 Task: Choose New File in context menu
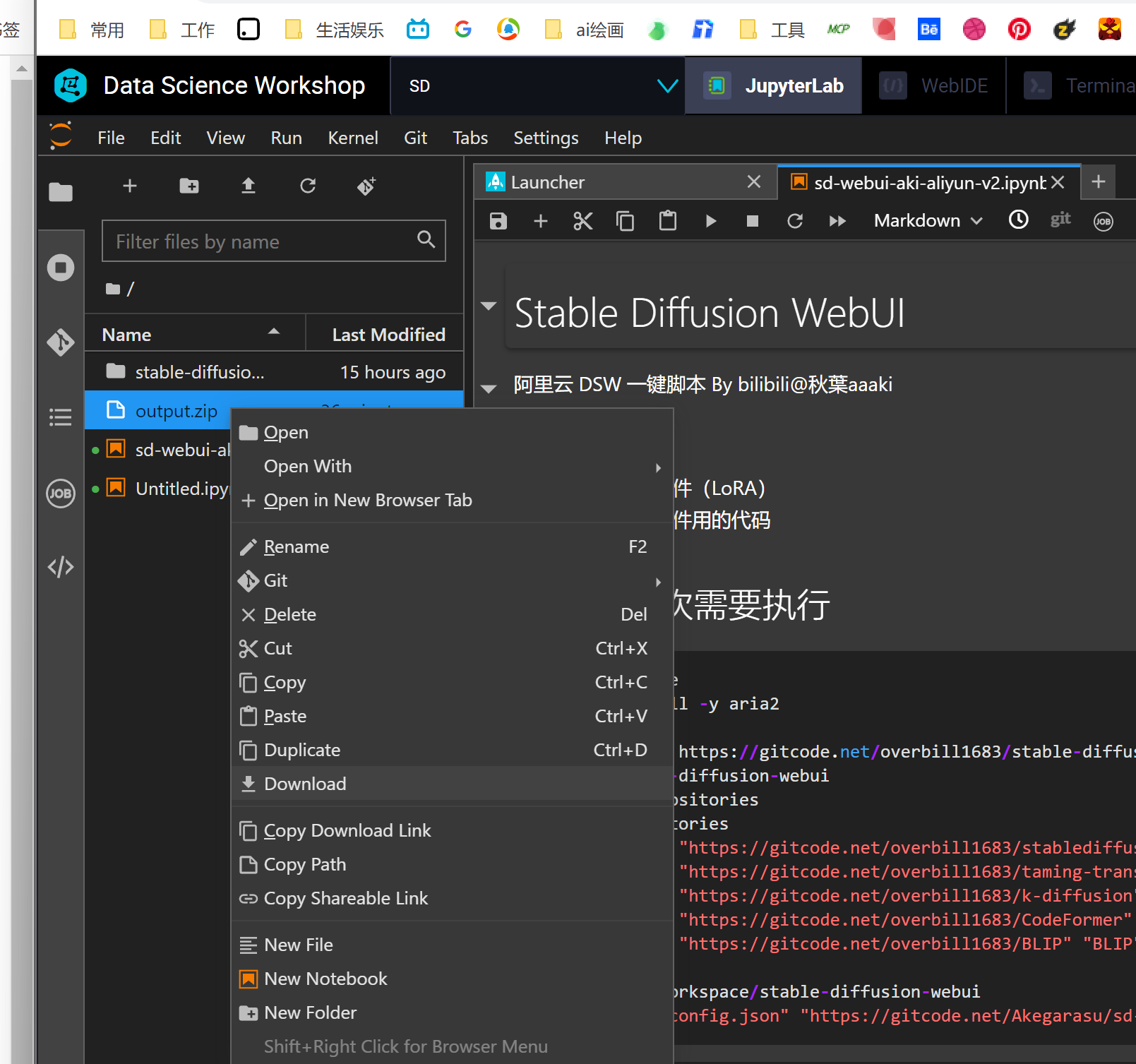(452, 945)
